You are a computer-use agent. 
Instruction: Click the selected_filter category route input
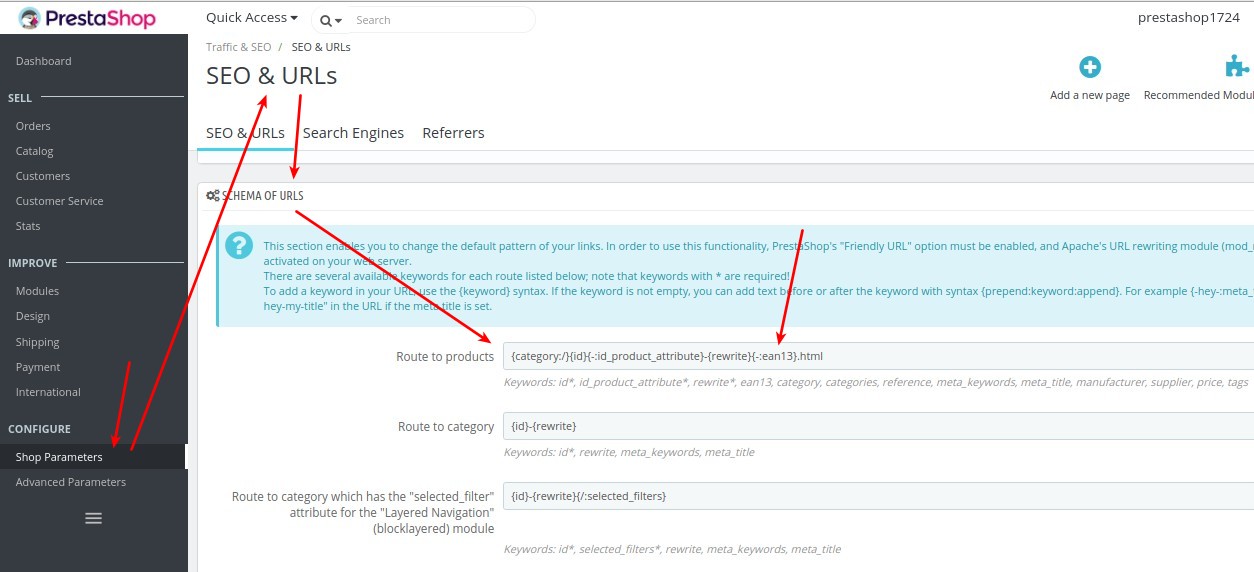pyautogui.click(x=878, y=496)
